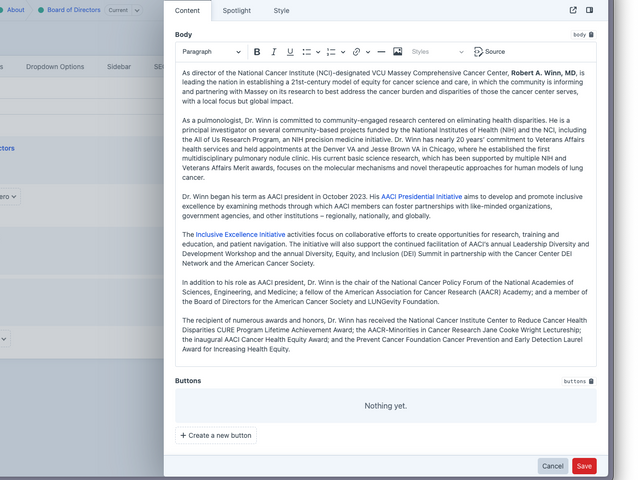Screen dimensions: 640x480
Task: Switch to the Spotlight tab
Action: pyautogui.click(x=237, y=11)
